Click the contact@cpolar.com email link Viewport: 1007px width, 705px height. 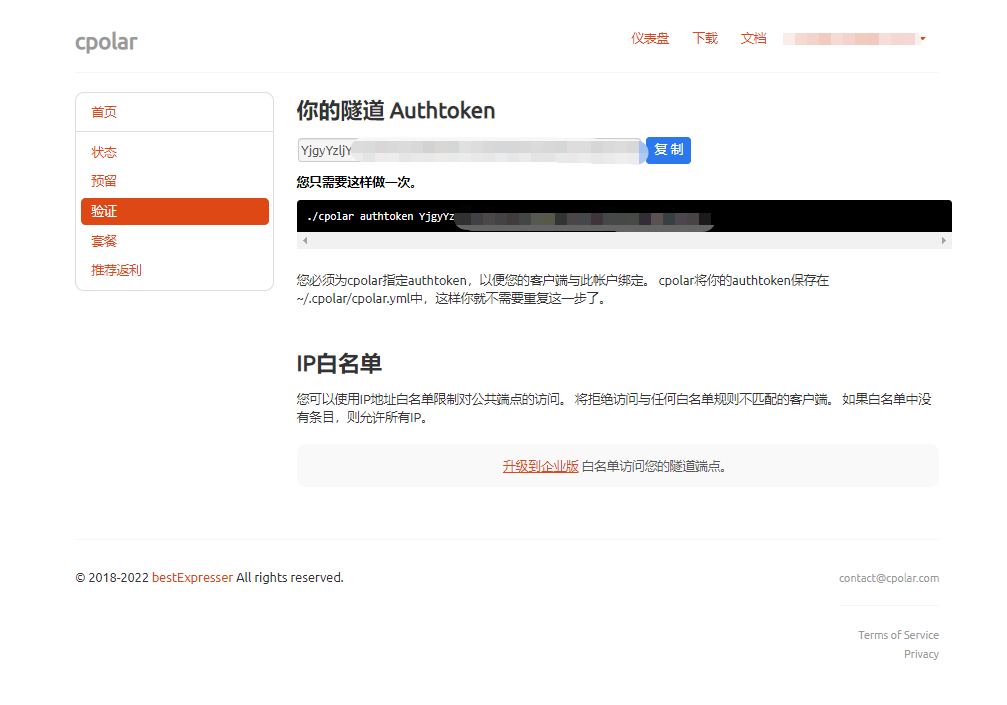[x=889, y=578]
